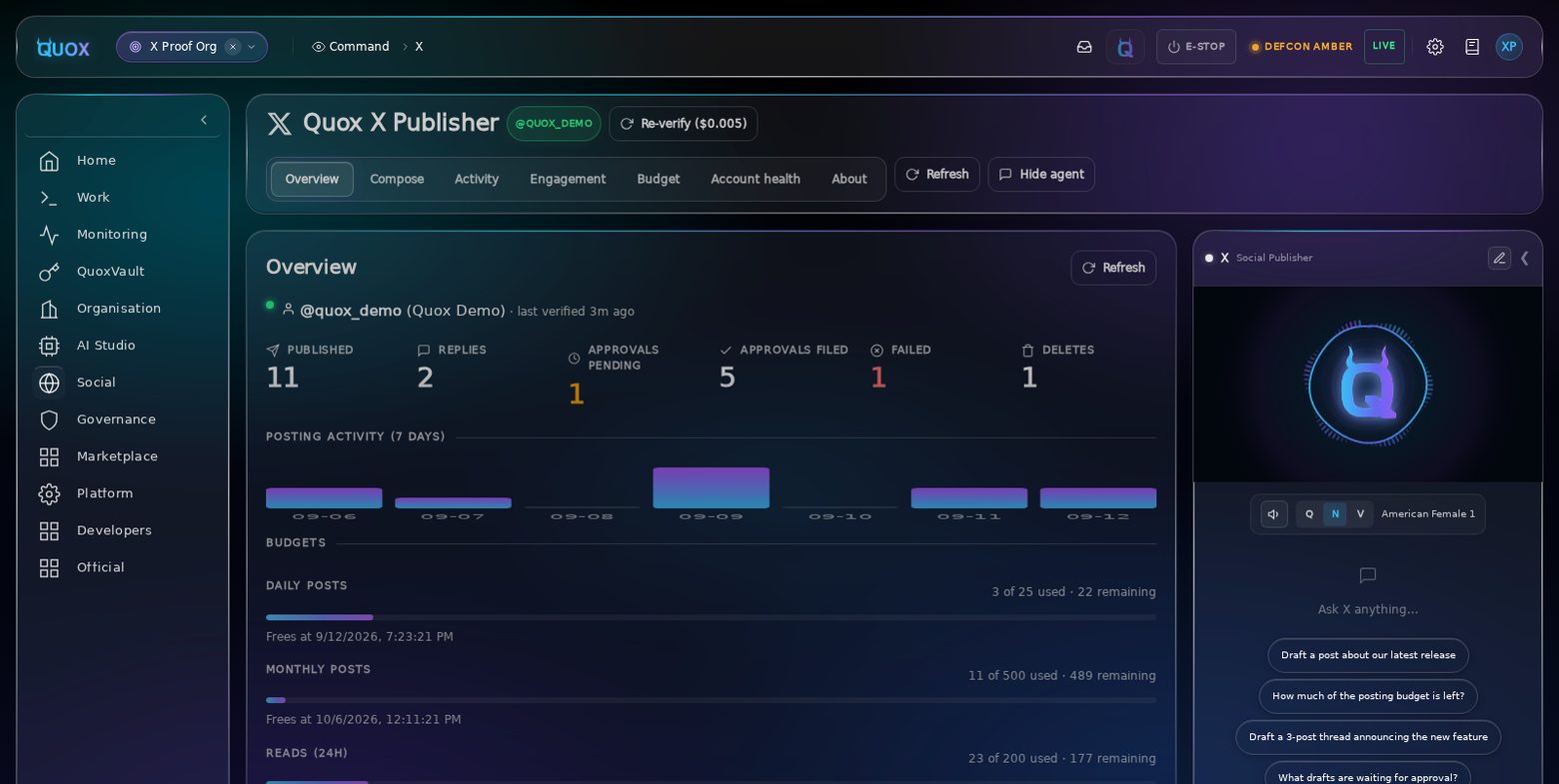Click the E-STOP button
This screenshot has height=784, width=1559.
[1196, 47]
